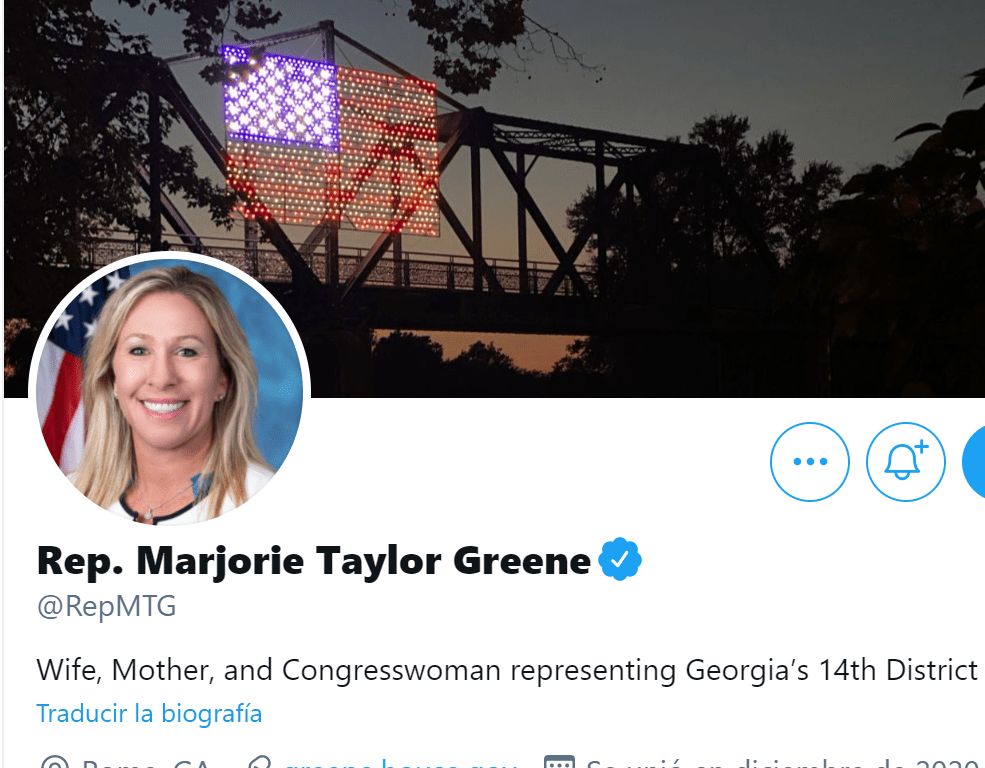The height and width of the screenshot is (768, 985).
Task: Click the Rome, GA location text
Action: [x=146, y=763]
